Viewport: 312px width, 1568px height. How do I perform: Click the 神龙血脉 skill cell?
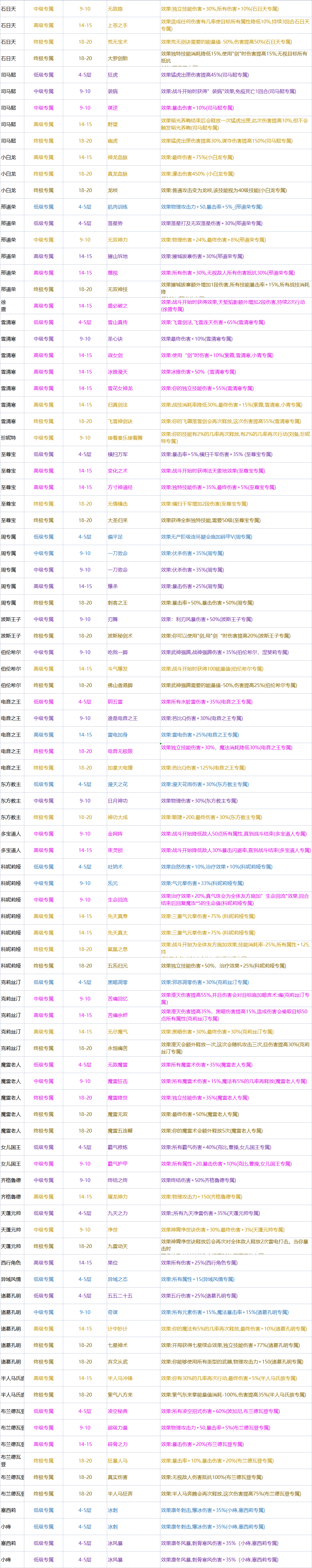click(118, 157)
